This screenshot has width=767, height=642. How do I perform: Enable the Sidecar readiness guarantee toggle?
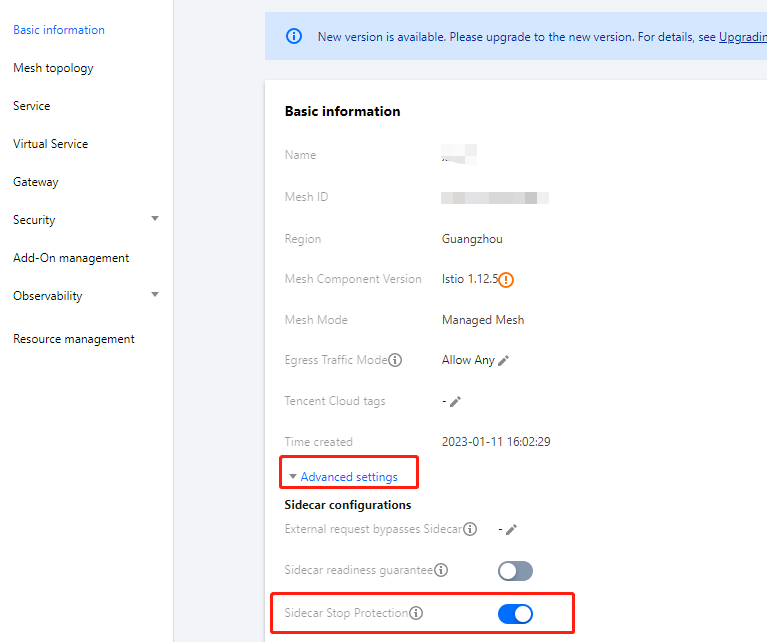(x=515, y=571)
